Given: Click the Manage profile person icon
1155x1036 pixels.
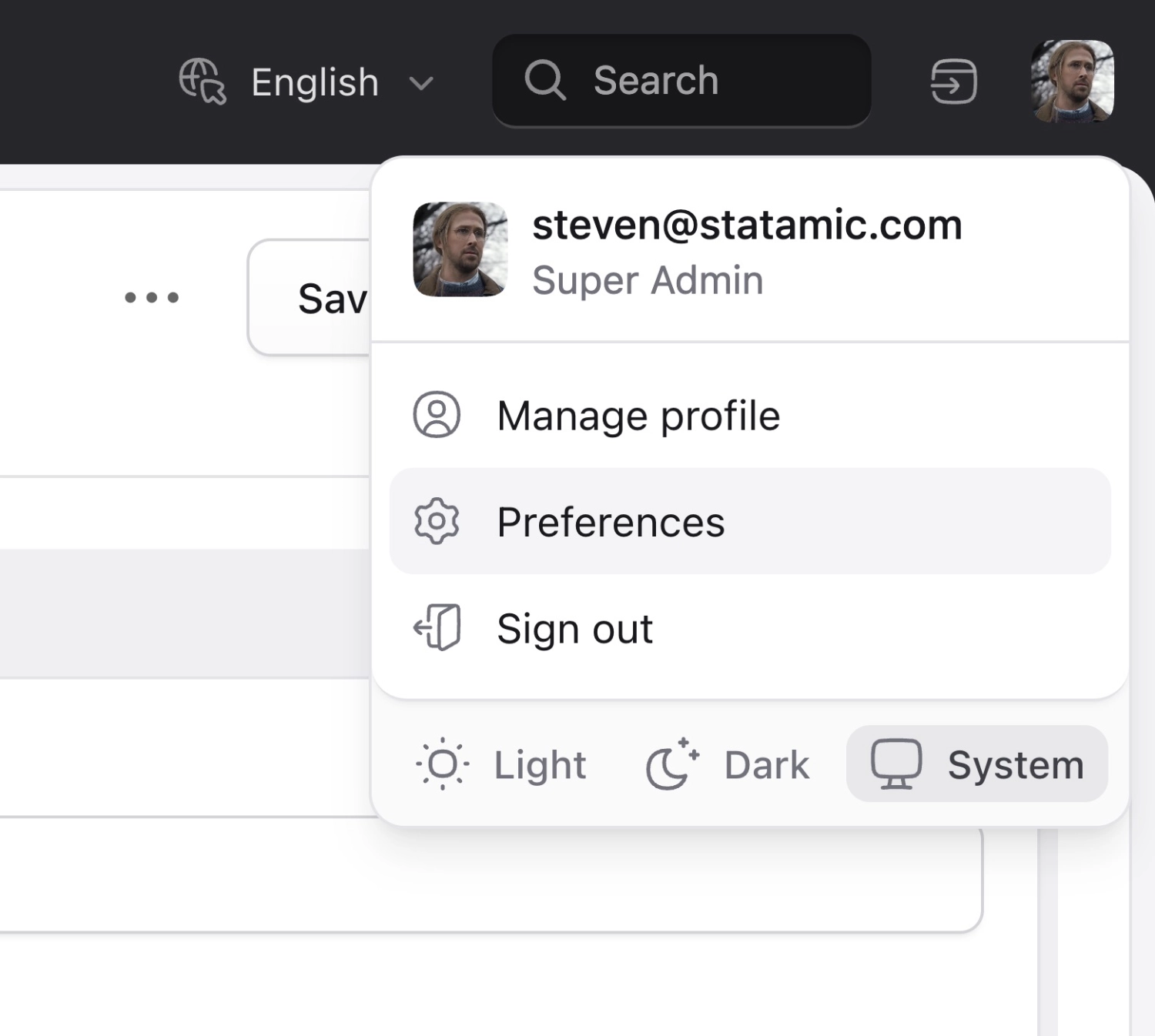Looking at the screenshot, I should (x=437, y=416).
